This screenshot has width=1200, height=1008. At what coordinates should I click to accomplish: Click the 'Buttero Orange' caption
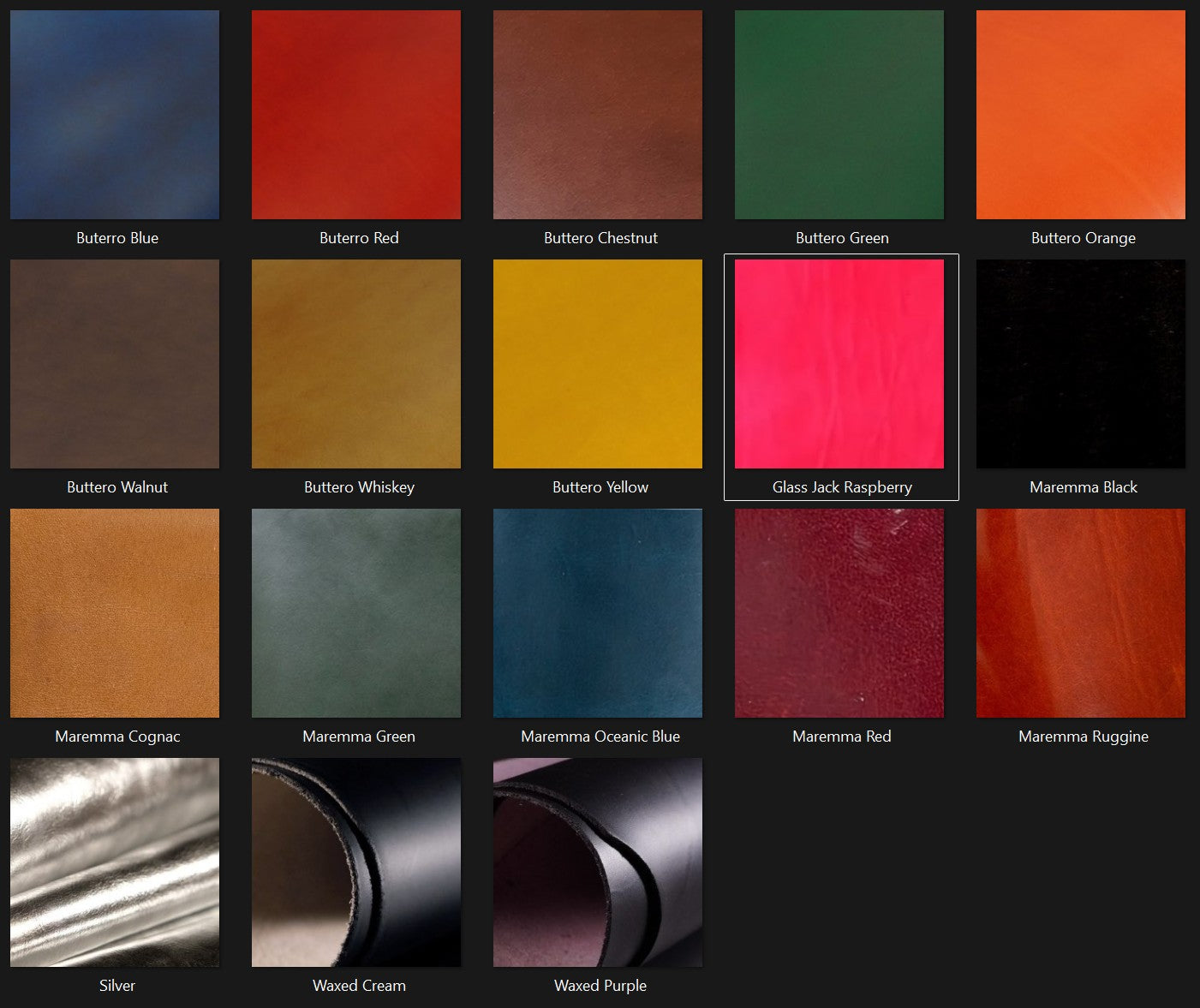1084,239
